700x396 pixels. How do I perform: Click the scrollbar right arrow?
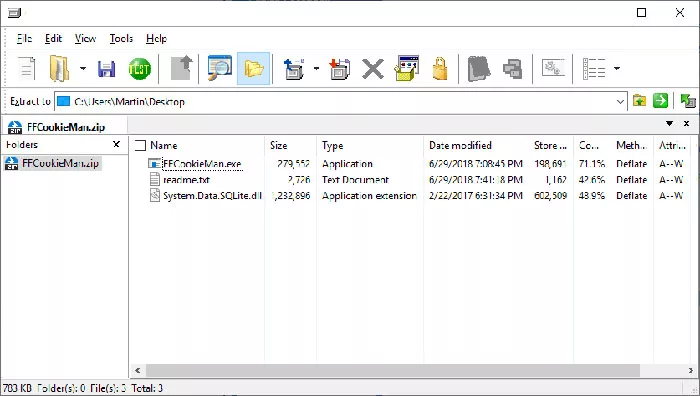click(691, 370)
